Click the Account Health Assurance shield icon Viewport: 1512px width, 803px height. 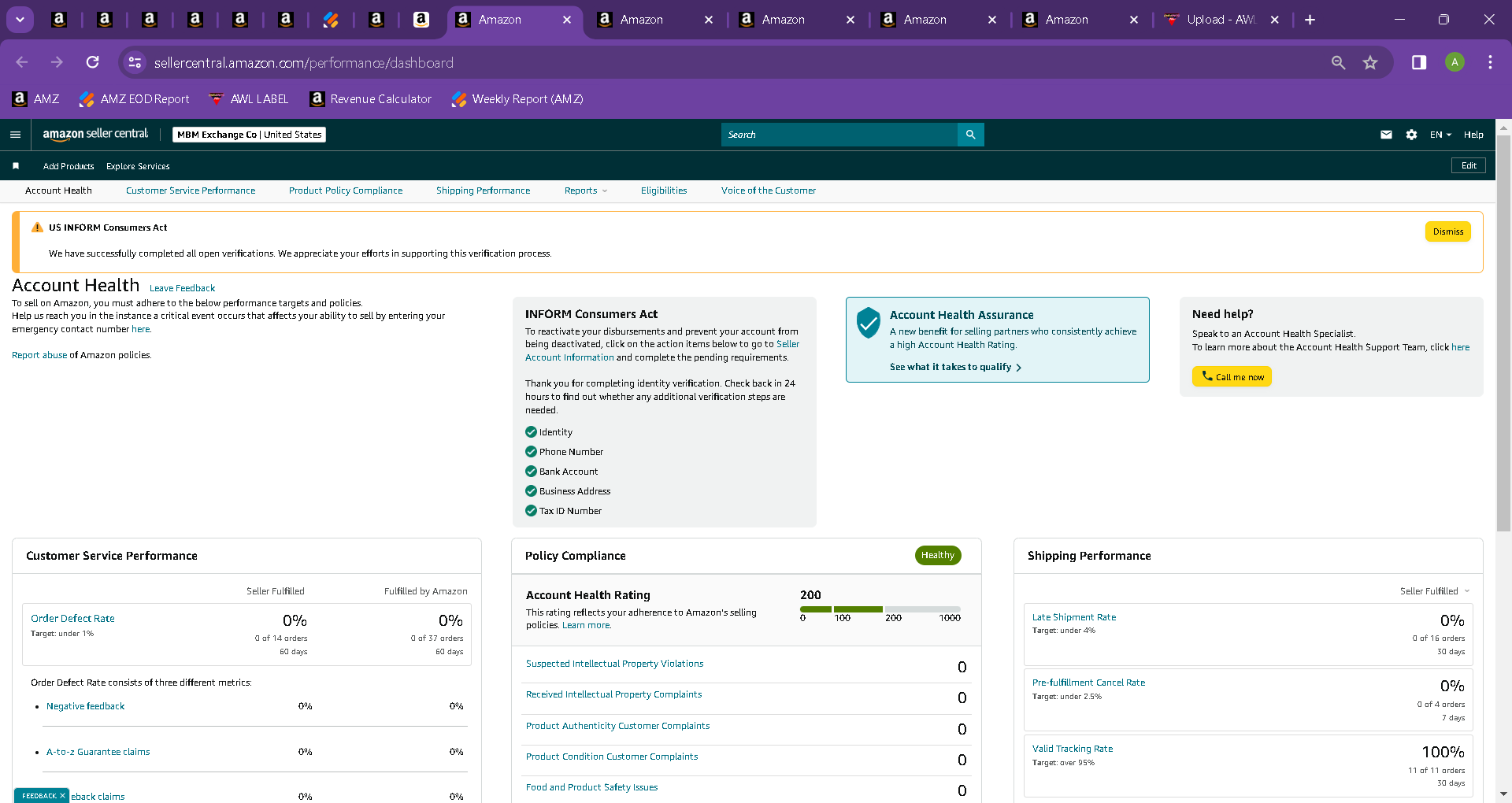[x=868, y=323]
